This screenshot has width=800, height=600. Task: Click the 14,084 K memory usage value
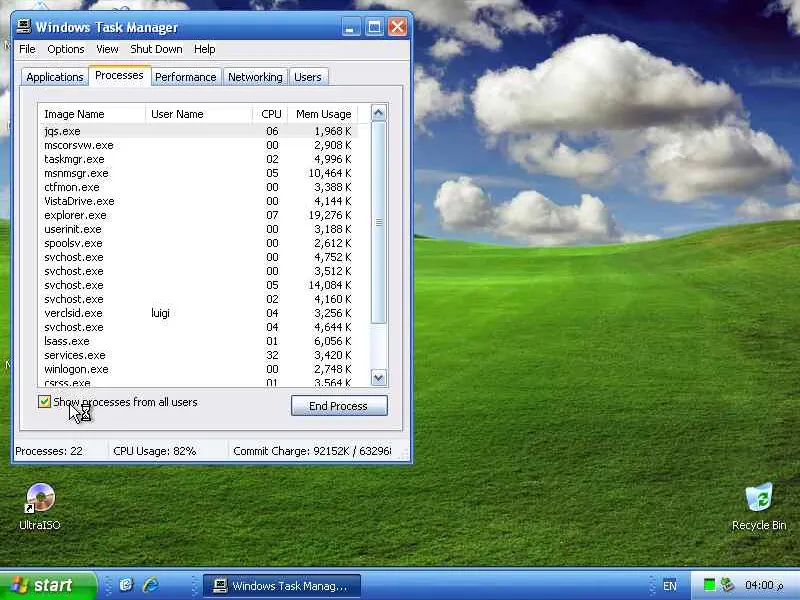[x=330, y=285]
